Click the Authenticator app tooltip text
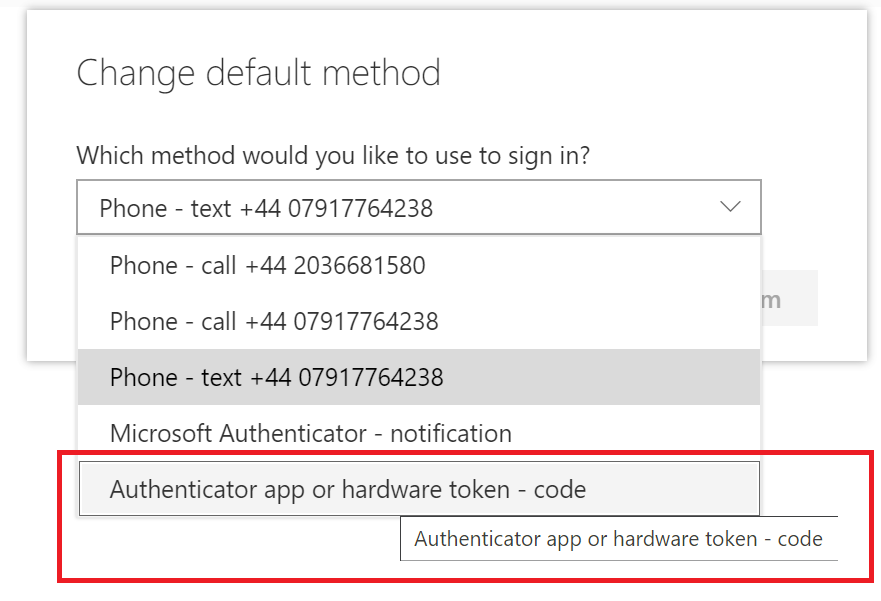The width and height of the screenshot is (881, 601). pyautogui.click(x=618, y=539)
